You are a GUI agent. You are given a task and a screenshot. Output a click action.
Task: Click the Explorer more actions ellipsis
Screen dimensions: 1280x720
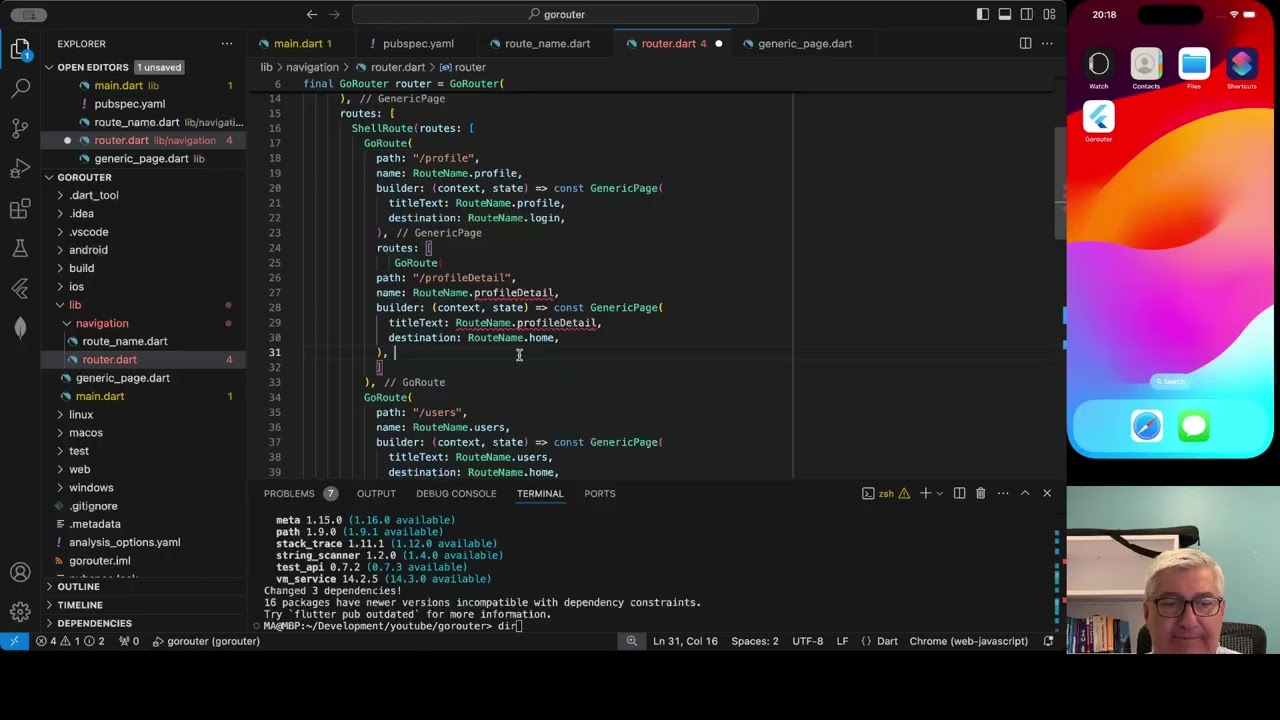point(227,44)
